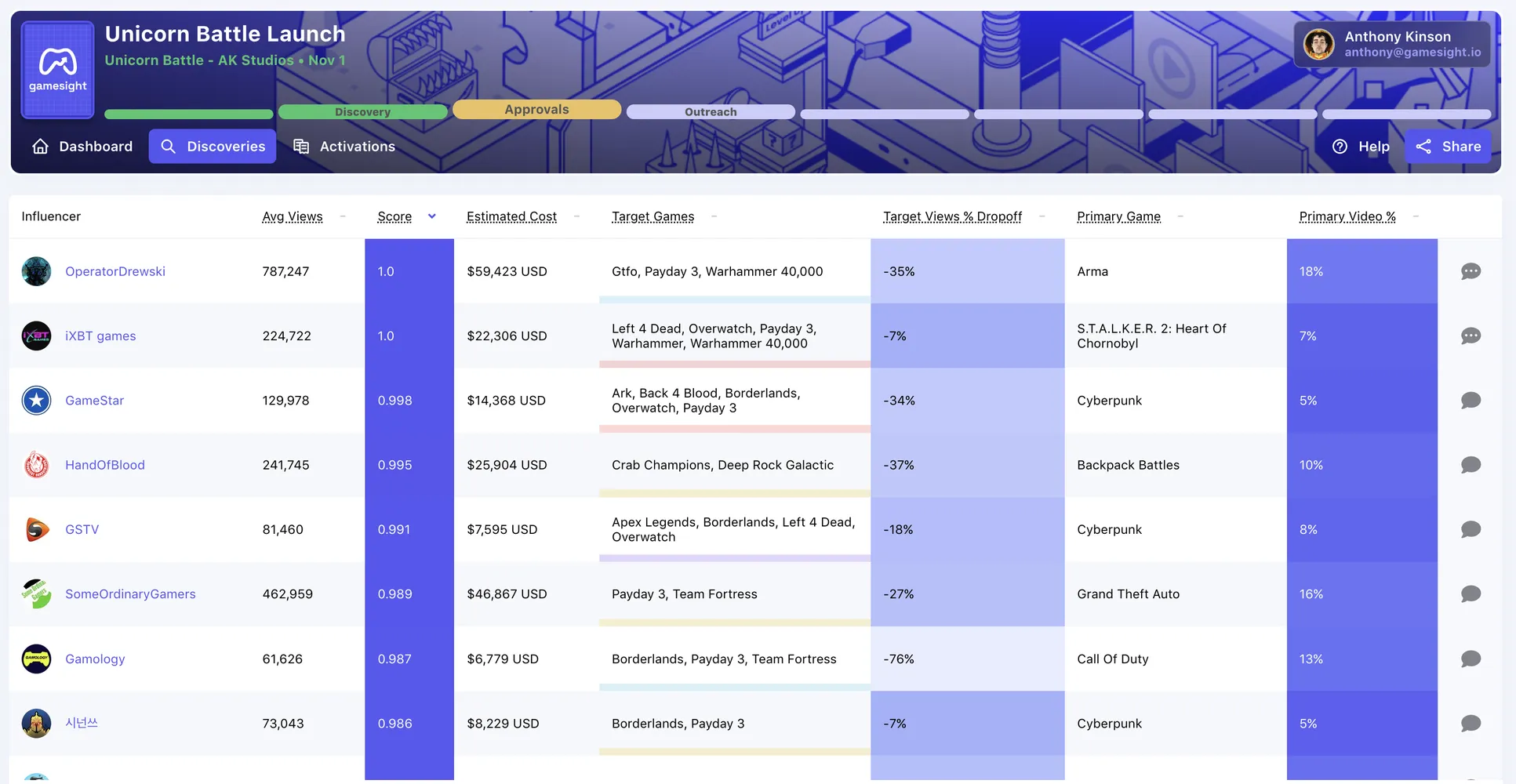Open comment bubble for OperatorDrewski row
The width and height of the screenshot is (1516, 784).
(x=1471, y=271)
